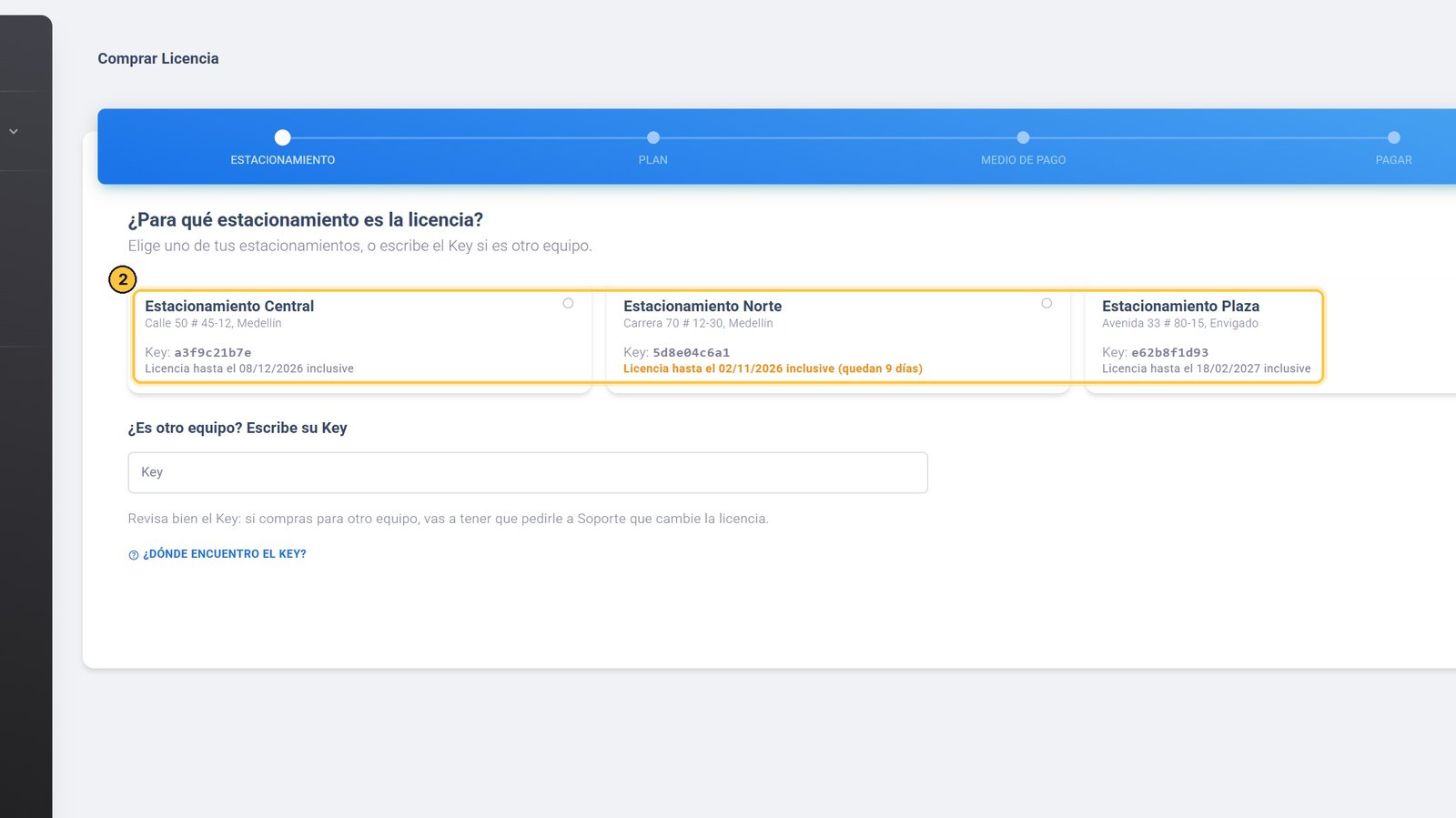Click the Estacionamiento step circle

click(x=283, y=137)
